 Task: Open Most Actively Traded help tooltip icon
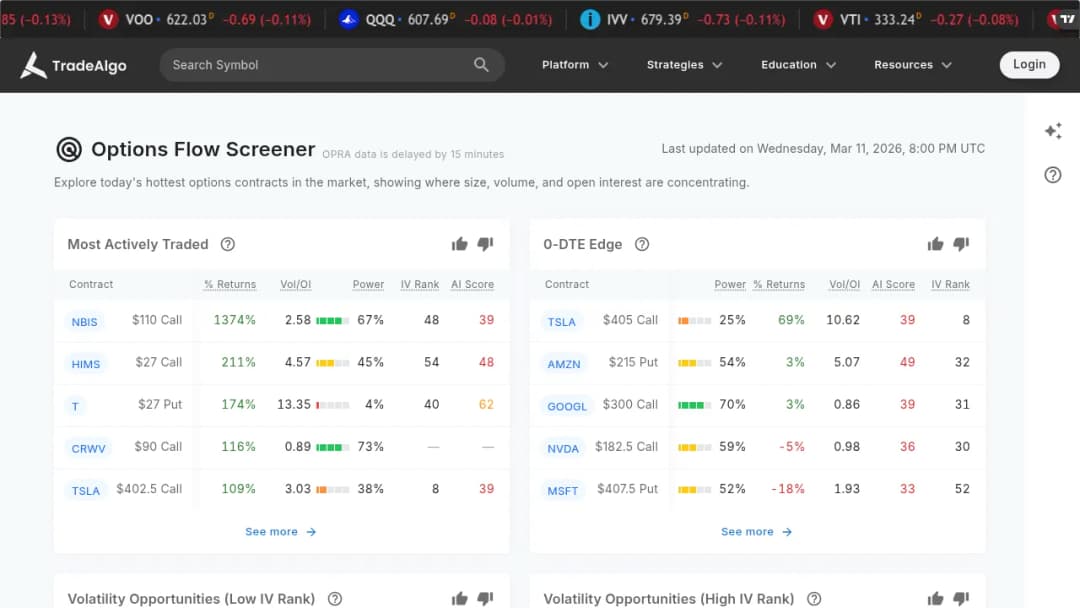pos(228,244)
